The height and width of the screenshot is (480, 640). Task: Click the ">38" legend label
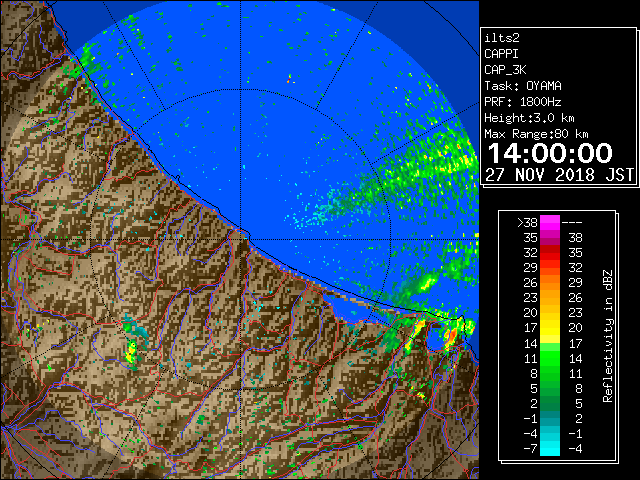528,223
